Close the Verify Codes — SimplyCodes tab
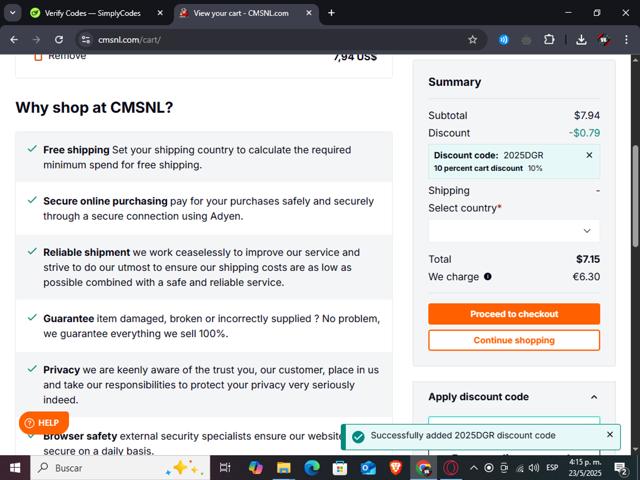This screenshot has width=640, height=480. pyautogui.click(x=160, y=13)
